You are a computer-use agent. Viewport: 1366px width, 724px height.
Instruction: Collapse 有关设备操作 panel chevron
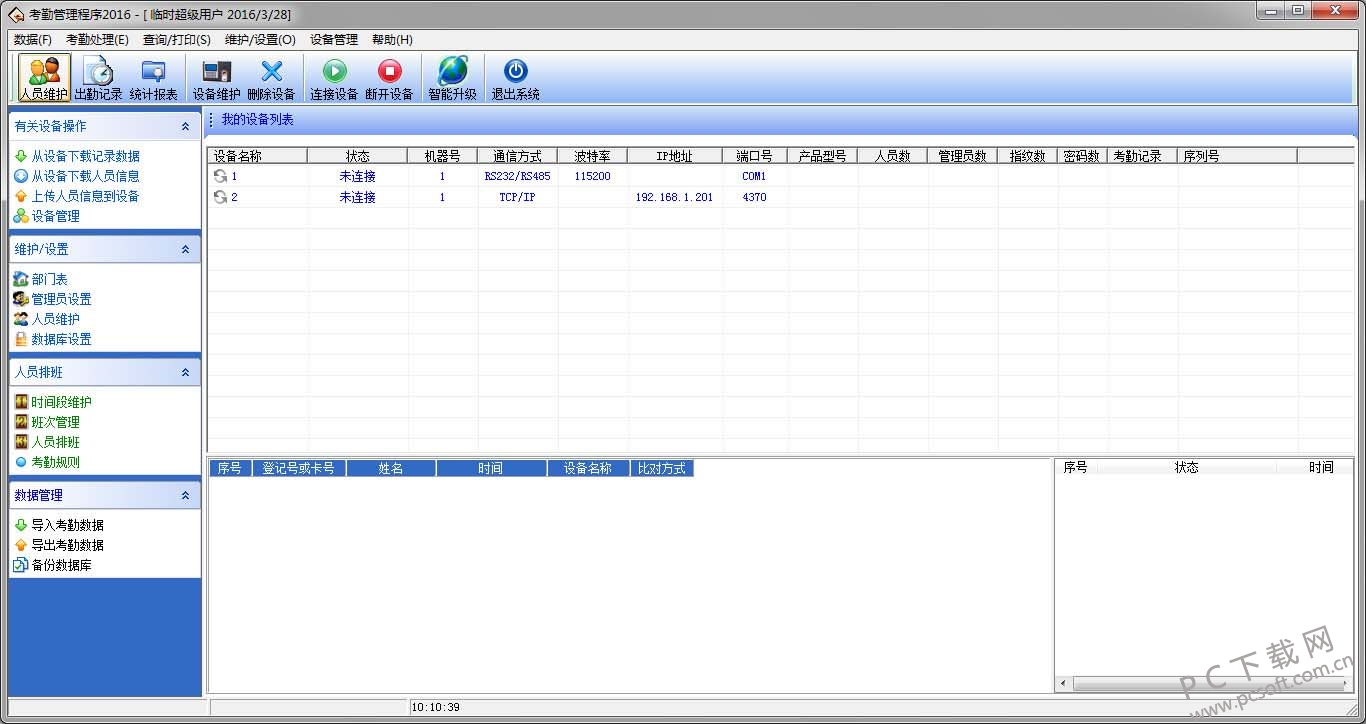point(185,126)
